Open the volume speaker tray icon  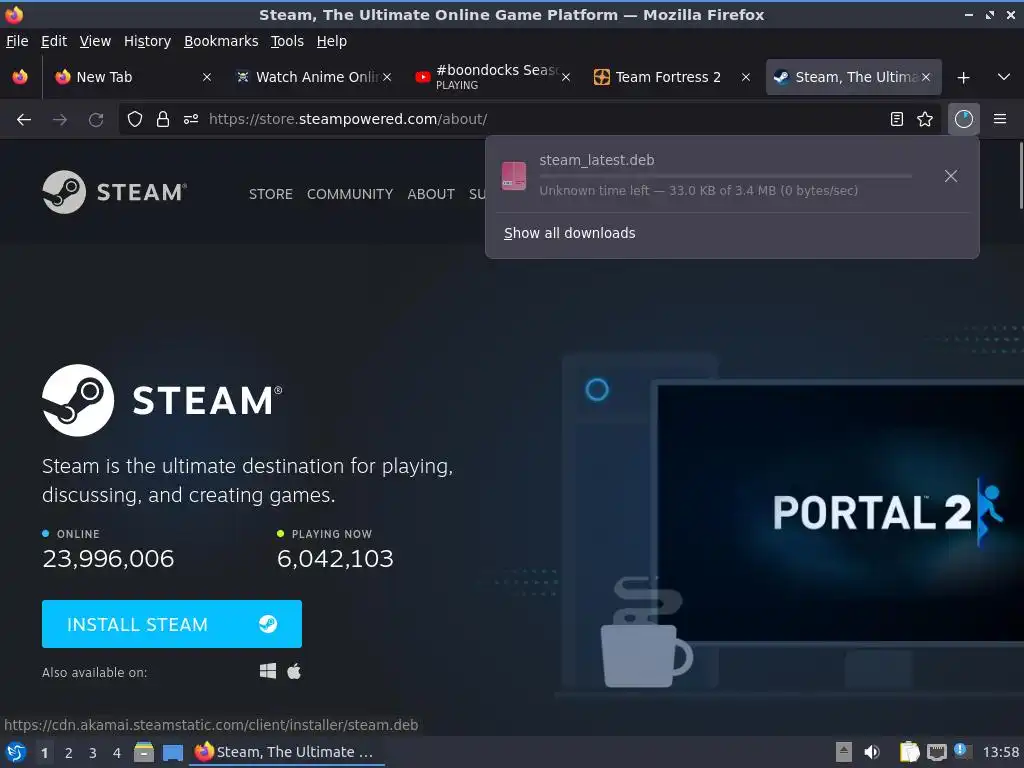coord(872,752)
